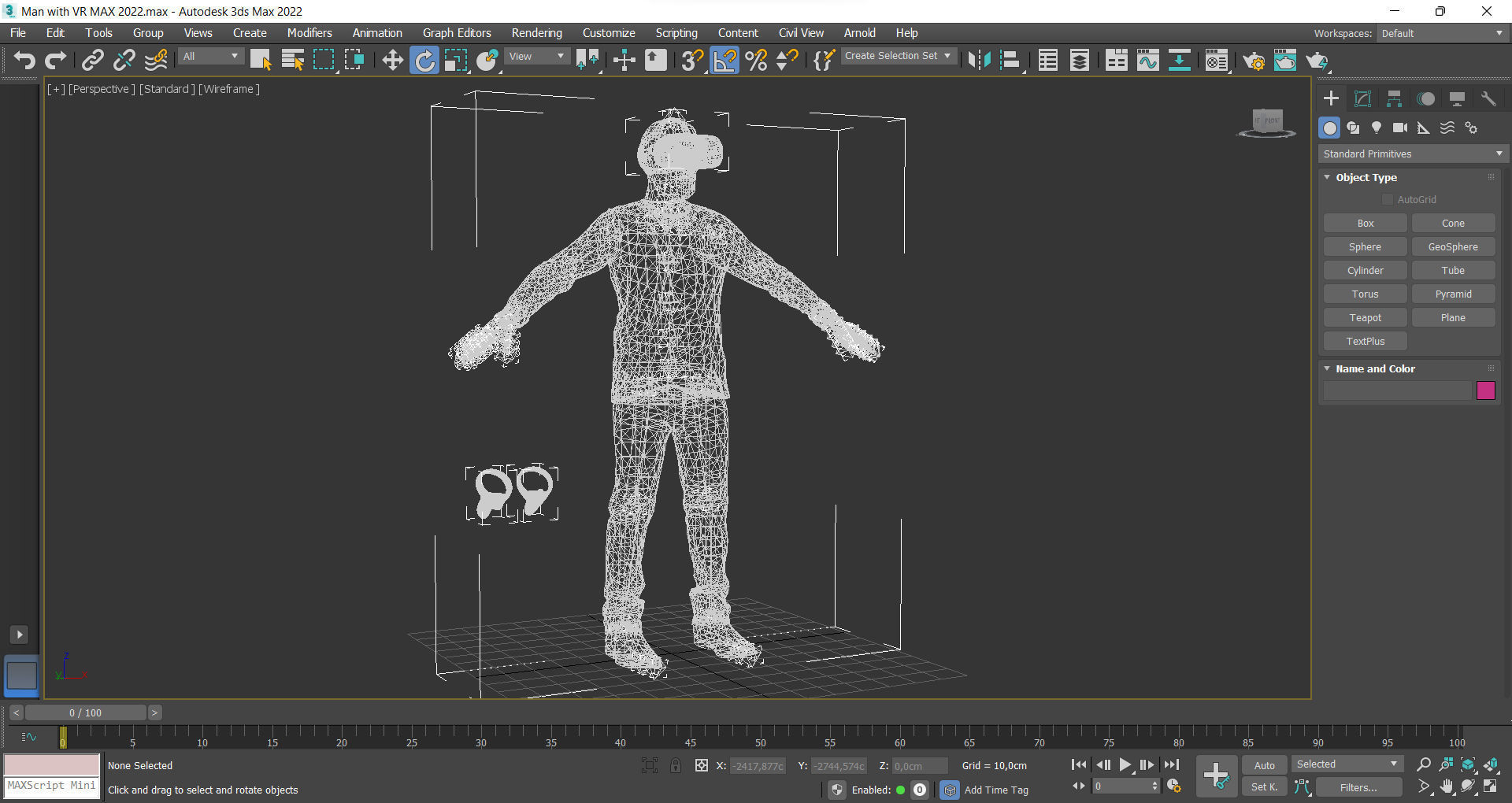The image size is (1512, 803).
Task: Click the Mirror tool icon
Action: click(979, 61)
